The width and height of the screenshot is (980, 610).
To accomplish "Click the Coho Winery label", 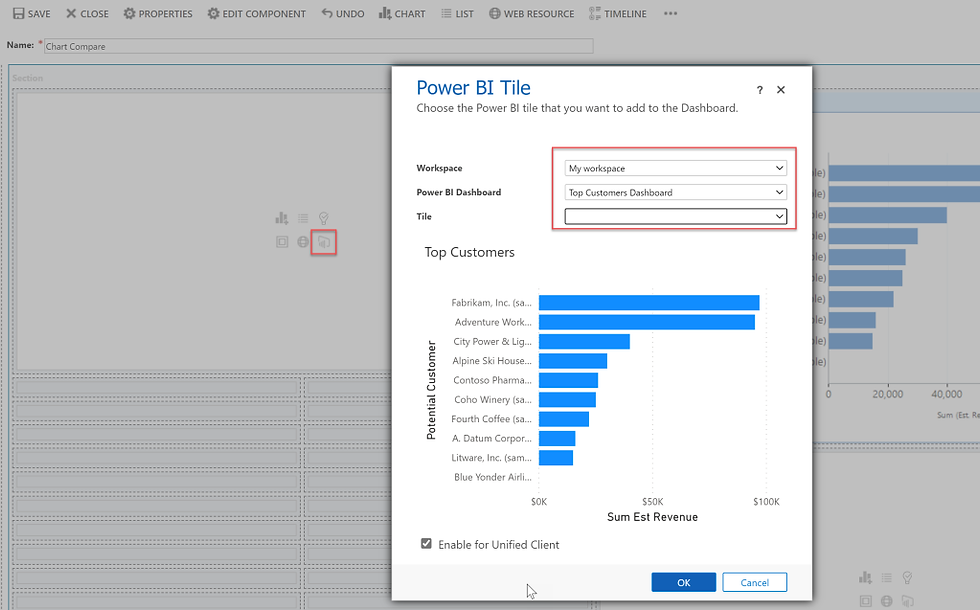I will [493, 399].
